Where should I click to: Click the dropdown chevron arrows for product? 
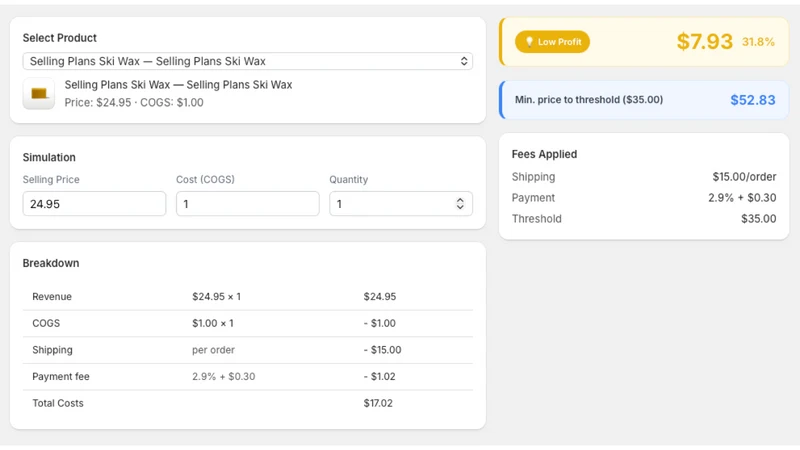[x=464, y=61]
